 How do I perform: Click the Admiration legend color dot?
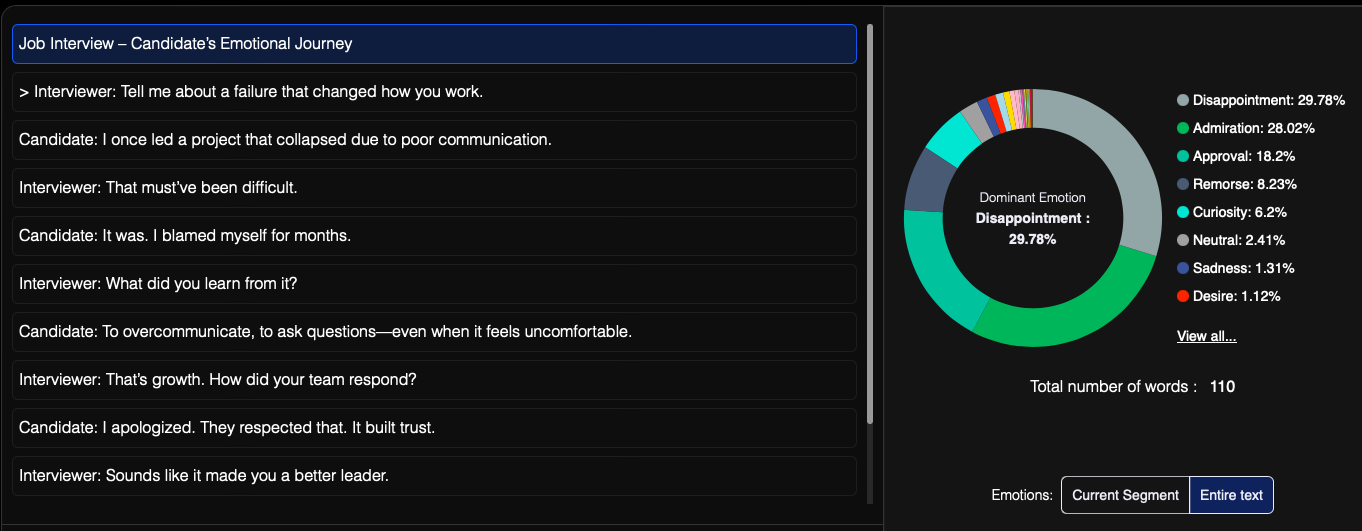tap(1183, 128)
